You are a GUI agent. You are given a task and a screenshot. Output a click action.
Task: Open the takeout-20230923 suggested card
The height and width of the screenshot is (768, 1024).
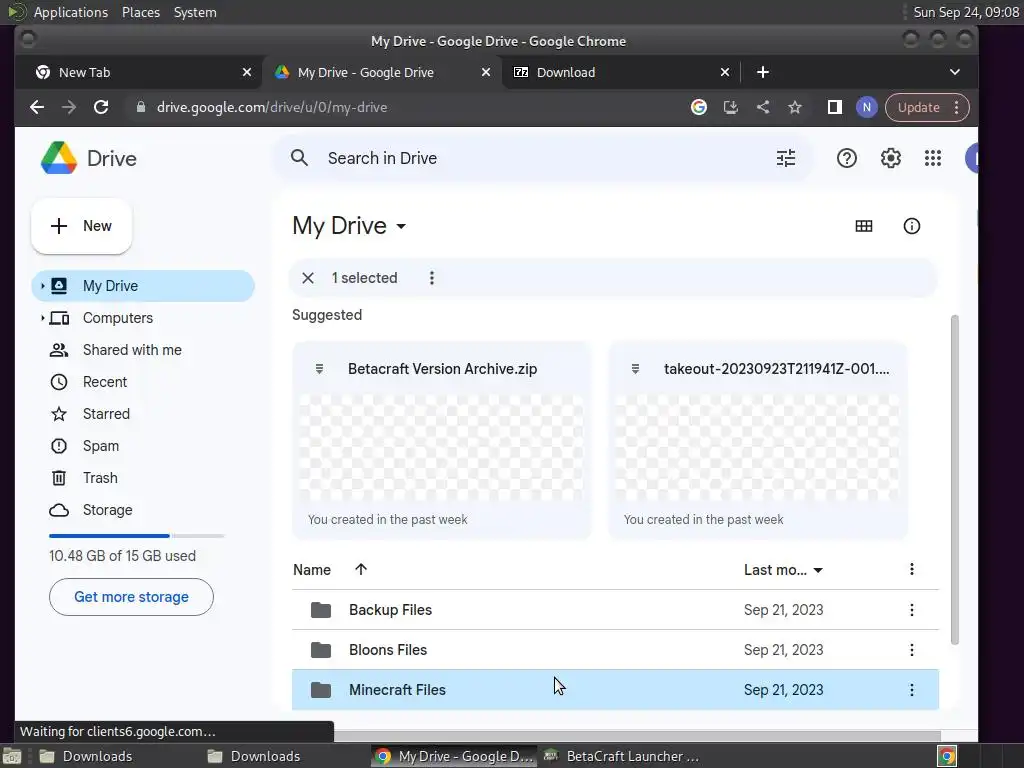tap(758, 441)
